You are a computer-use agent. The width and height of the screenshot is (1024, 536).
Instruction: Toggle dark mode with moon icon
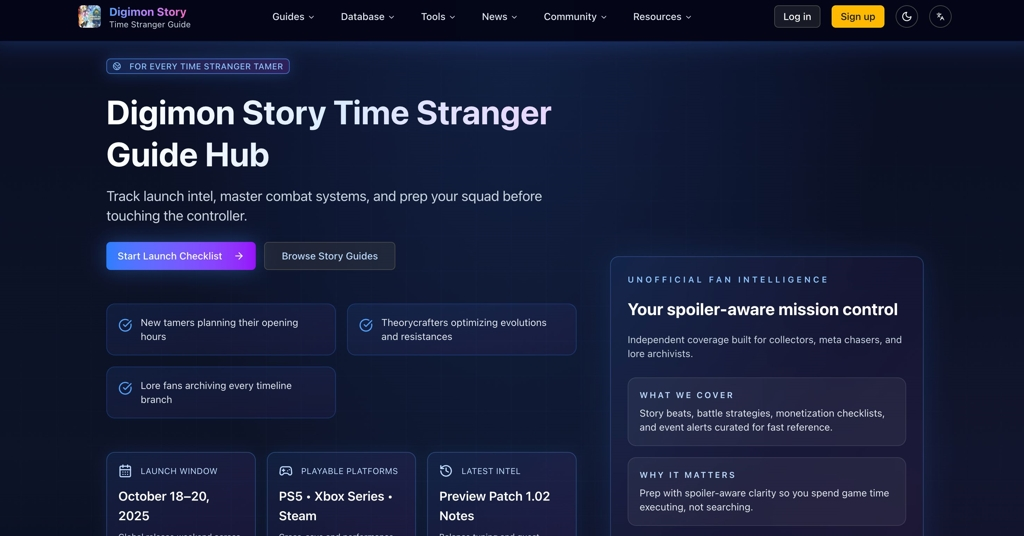pos(907,16)
